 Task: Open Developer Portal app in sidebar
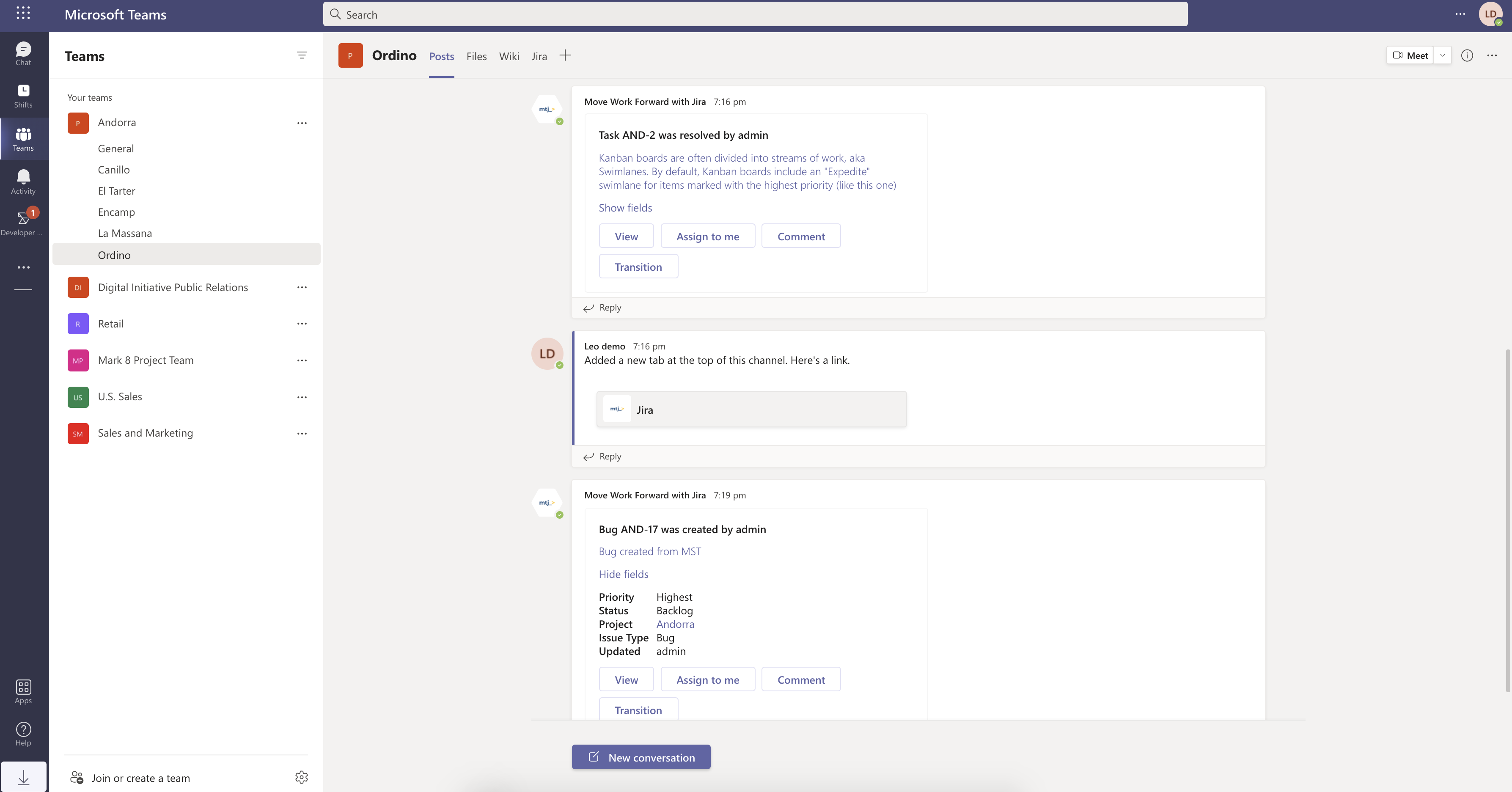(x=23, y=223)
